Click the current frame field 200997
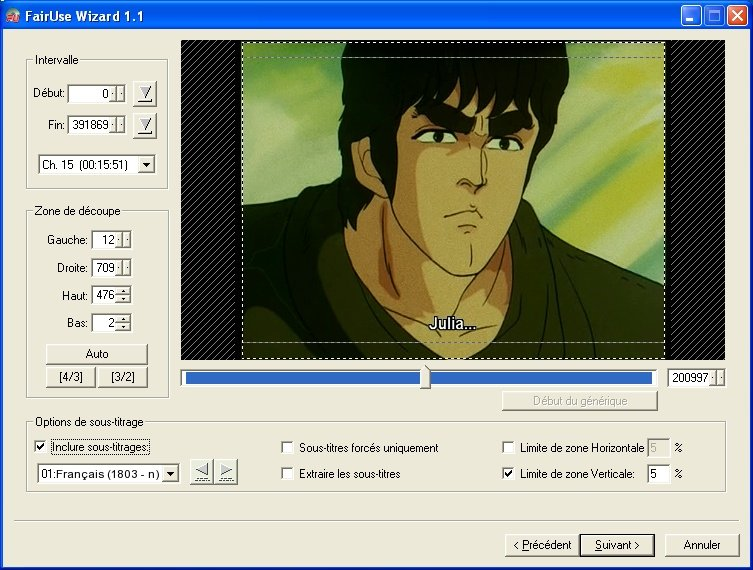The width and height of the screenshot is (753, 570). coord(690,378)
